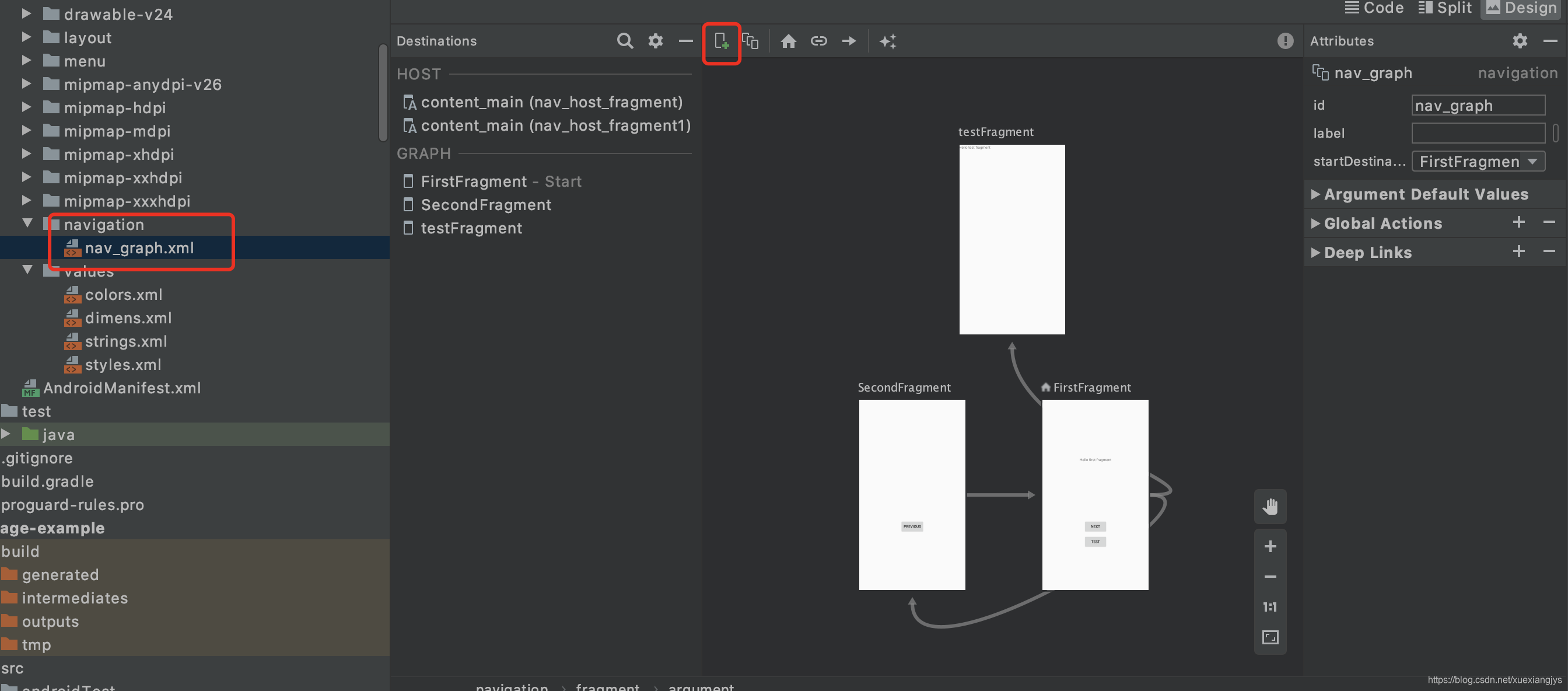This screenshot has height=691, width=1568.
Task: Open Destinations panel gear settings
Action: [x=656, y=41]
